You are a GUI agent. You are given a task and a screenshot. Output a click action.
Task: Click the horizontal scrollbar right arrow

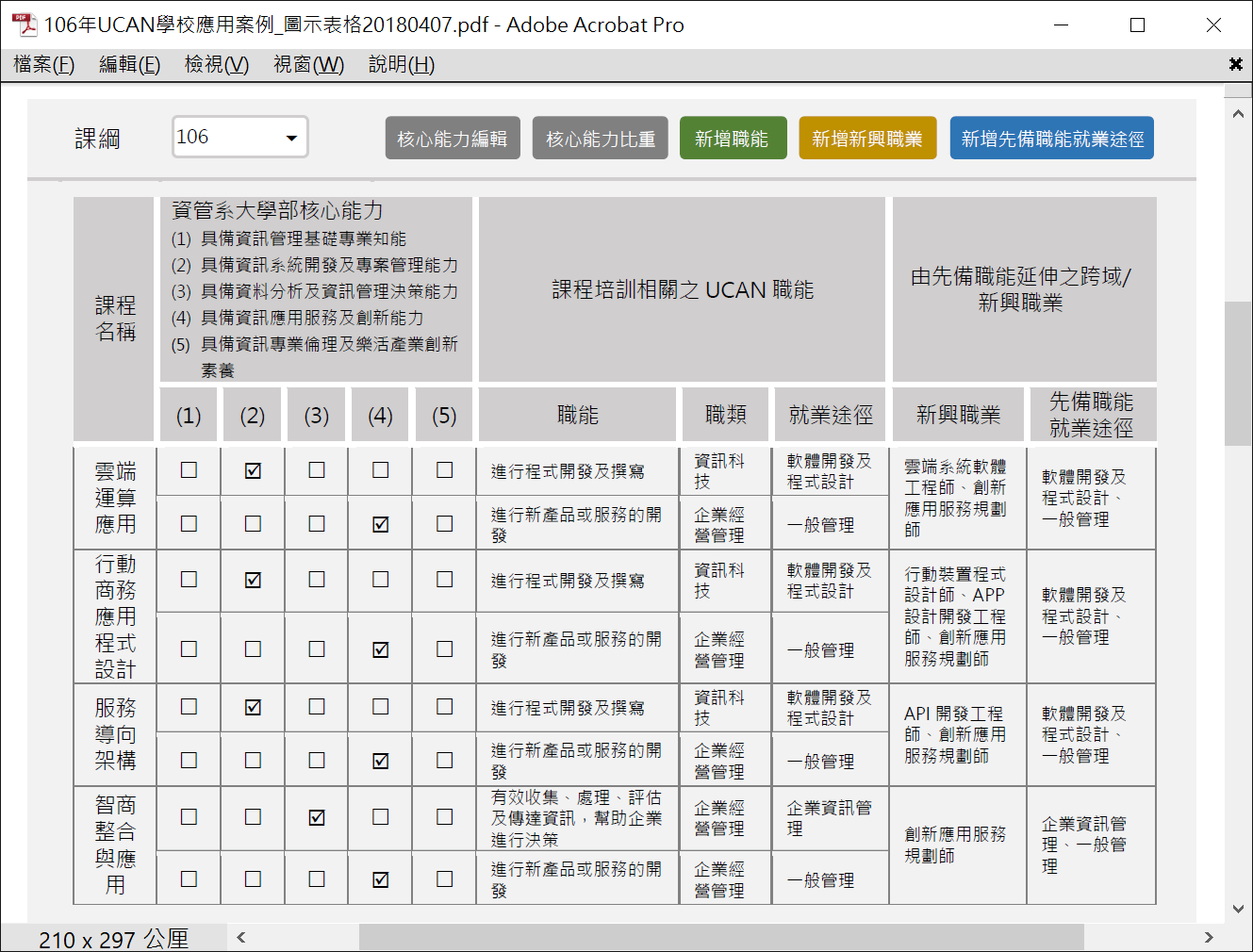tap(1209, 937)
